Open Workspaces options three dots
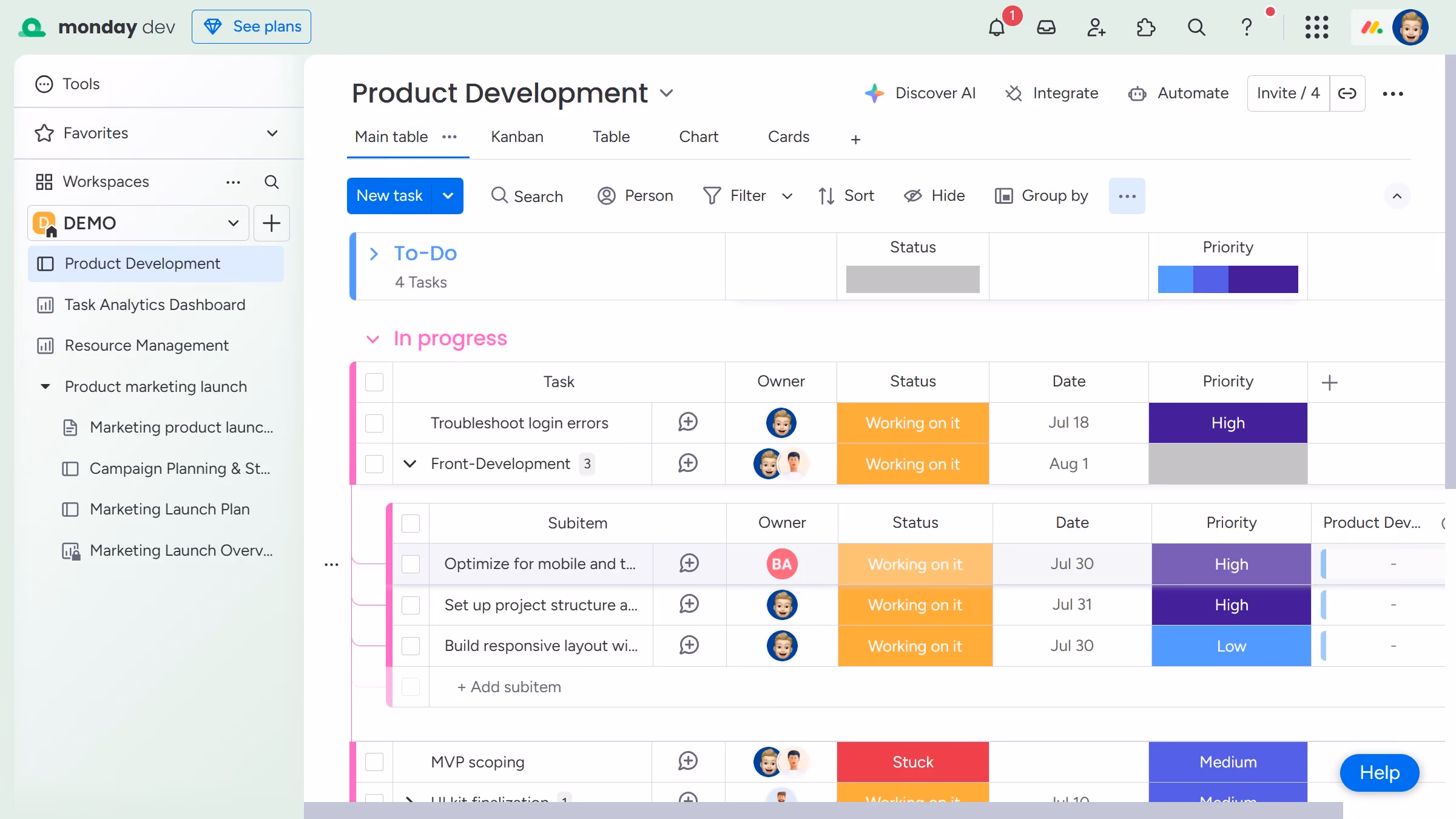Viewport: 1456px width, 819px height. (x=233, y=182)
